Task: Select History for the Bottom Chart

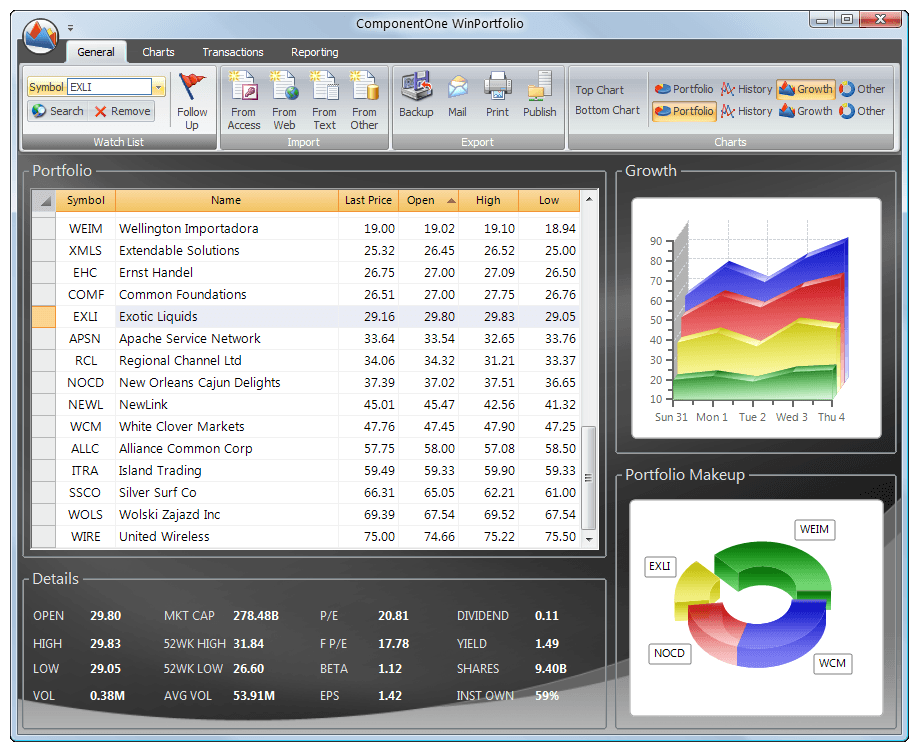Action: click(x=746, y=111)
